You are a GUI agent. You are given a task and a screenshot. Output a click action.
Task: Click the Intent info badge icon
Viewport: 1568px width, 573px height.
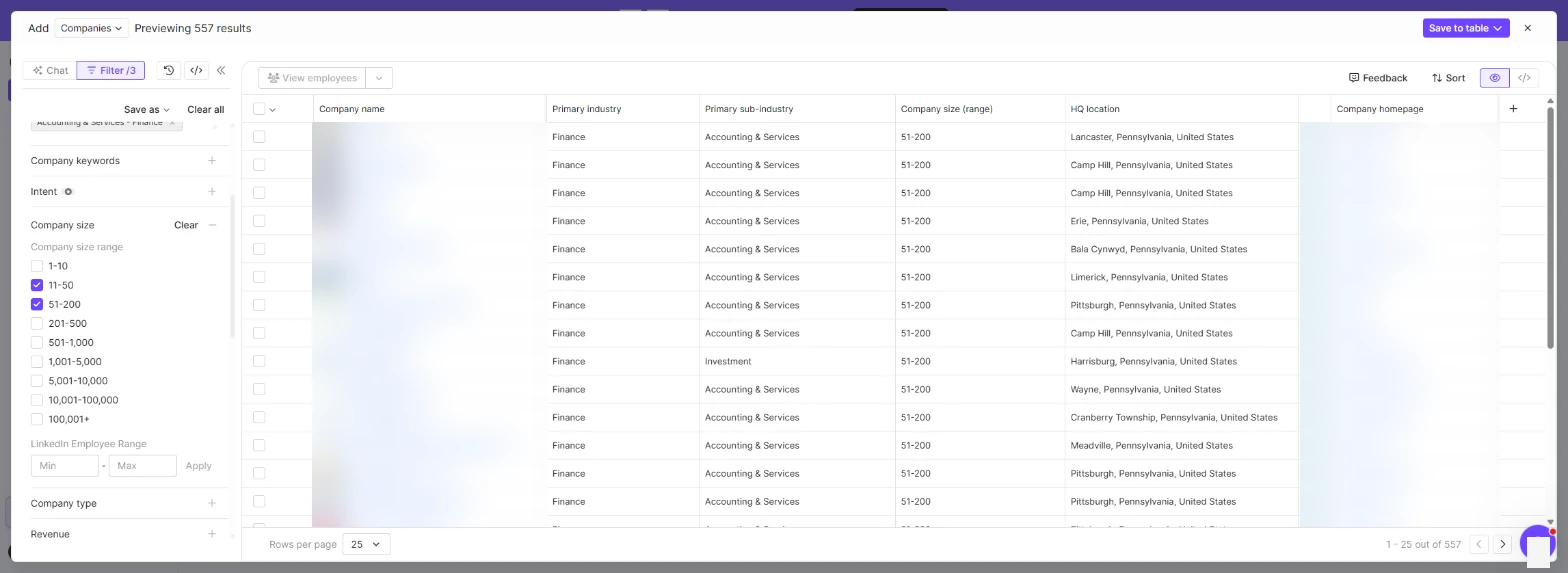(x=68, y=191)
